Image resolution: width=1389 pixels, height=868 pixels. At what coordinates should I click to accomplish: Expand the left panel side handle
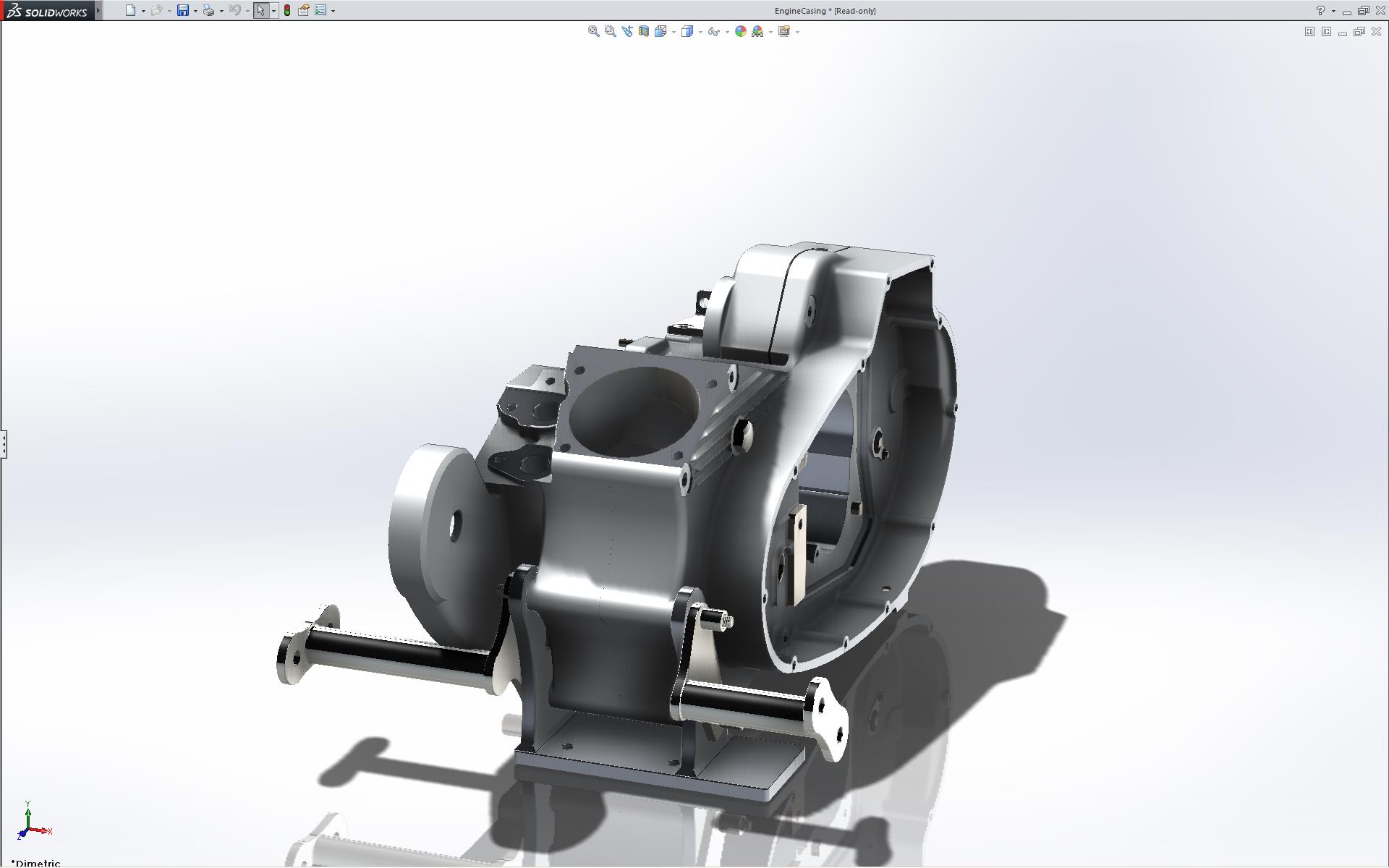pyautogui.click(x=4, y=443)
